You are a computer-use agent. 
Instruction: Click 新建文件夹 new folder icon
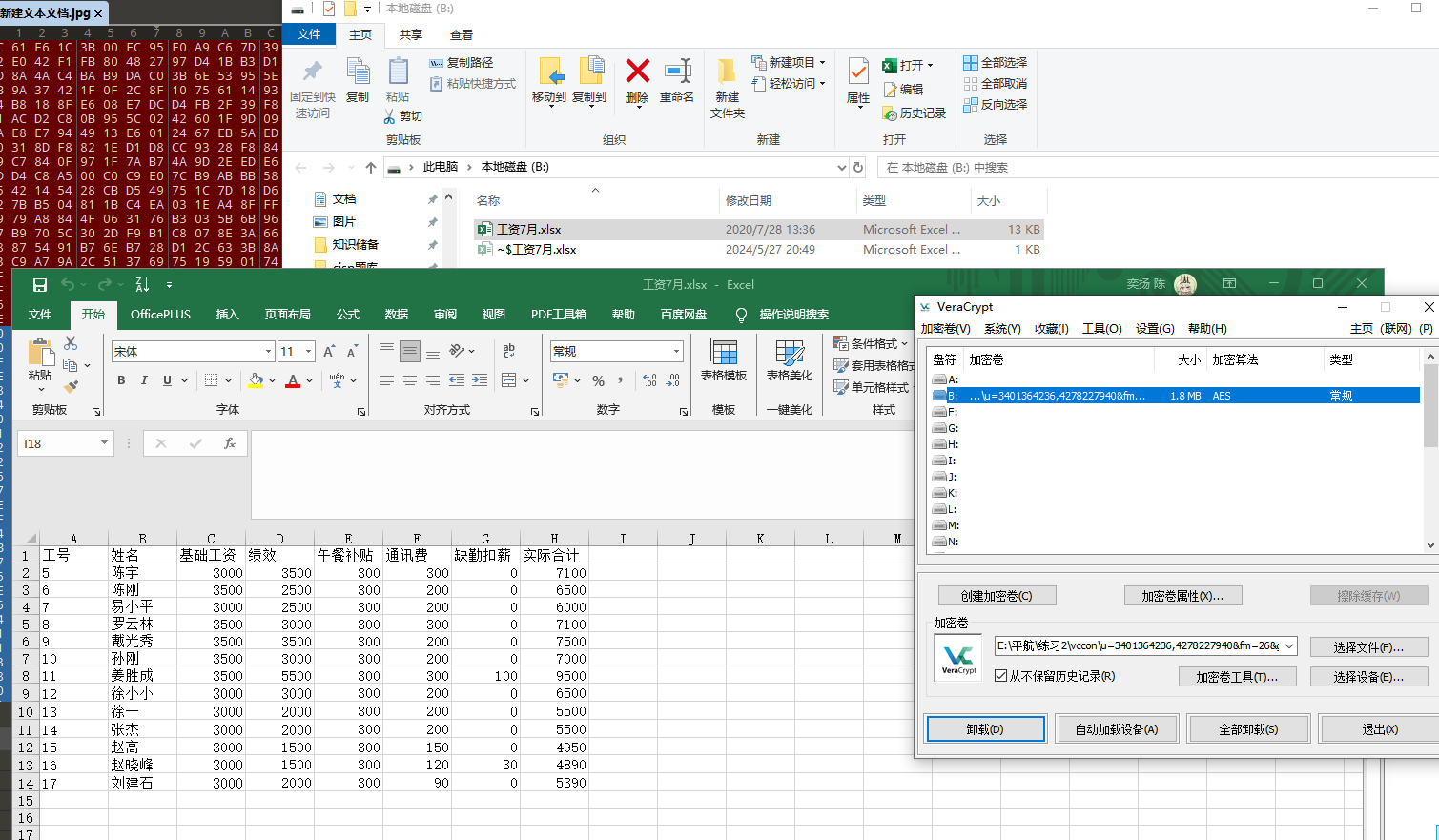(x=727, y=88)
